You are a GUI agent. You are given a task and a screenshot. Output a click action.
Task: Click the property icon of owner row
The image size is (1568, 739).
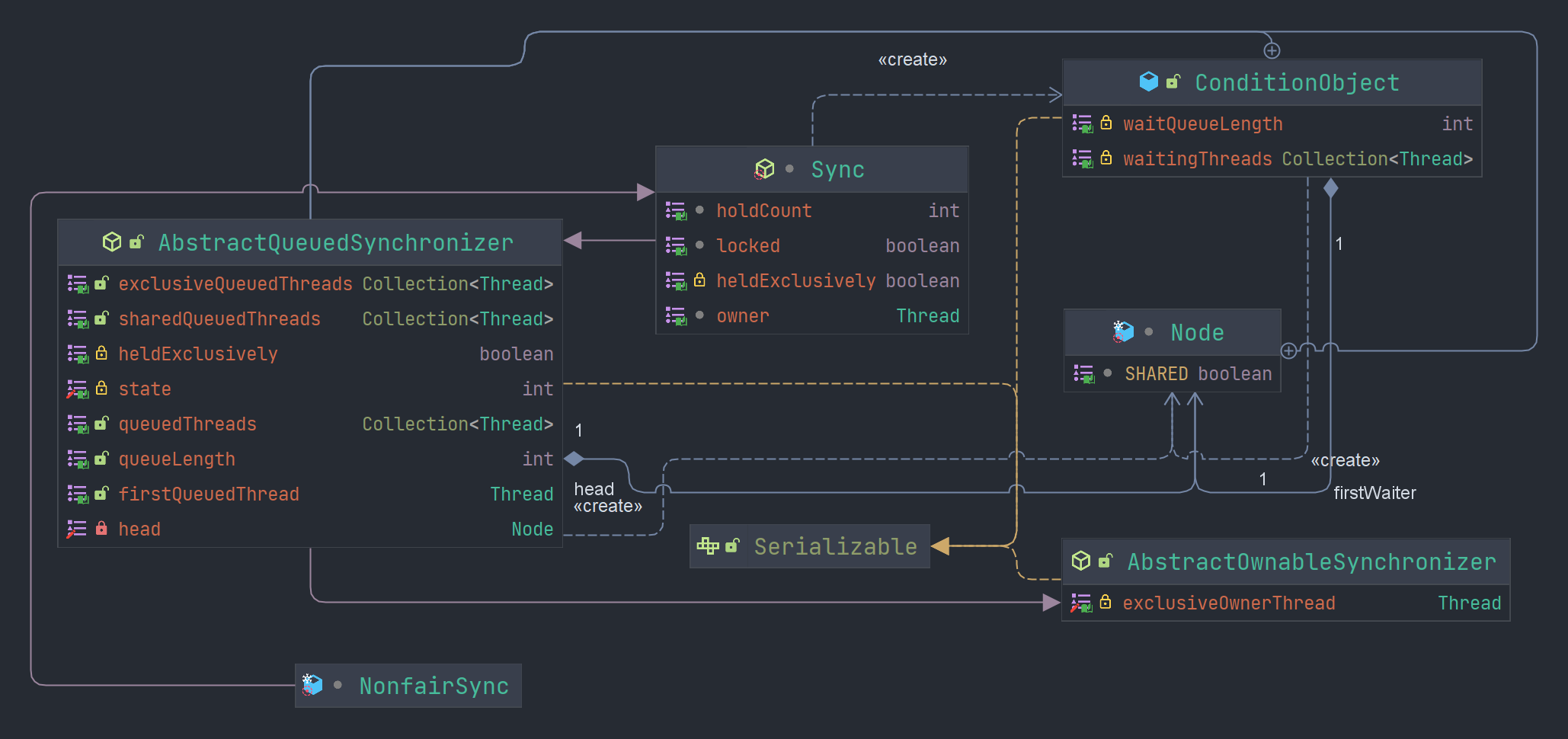coord(676,315)
